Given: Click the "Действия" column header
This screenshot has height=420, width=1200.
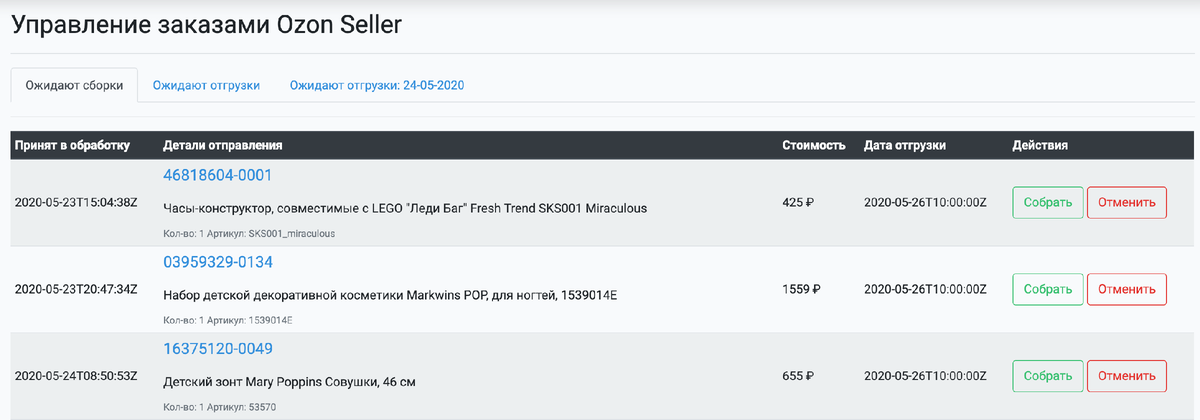Looking at the screenshot, I should pyautogui.click(x=1040, y=146).
